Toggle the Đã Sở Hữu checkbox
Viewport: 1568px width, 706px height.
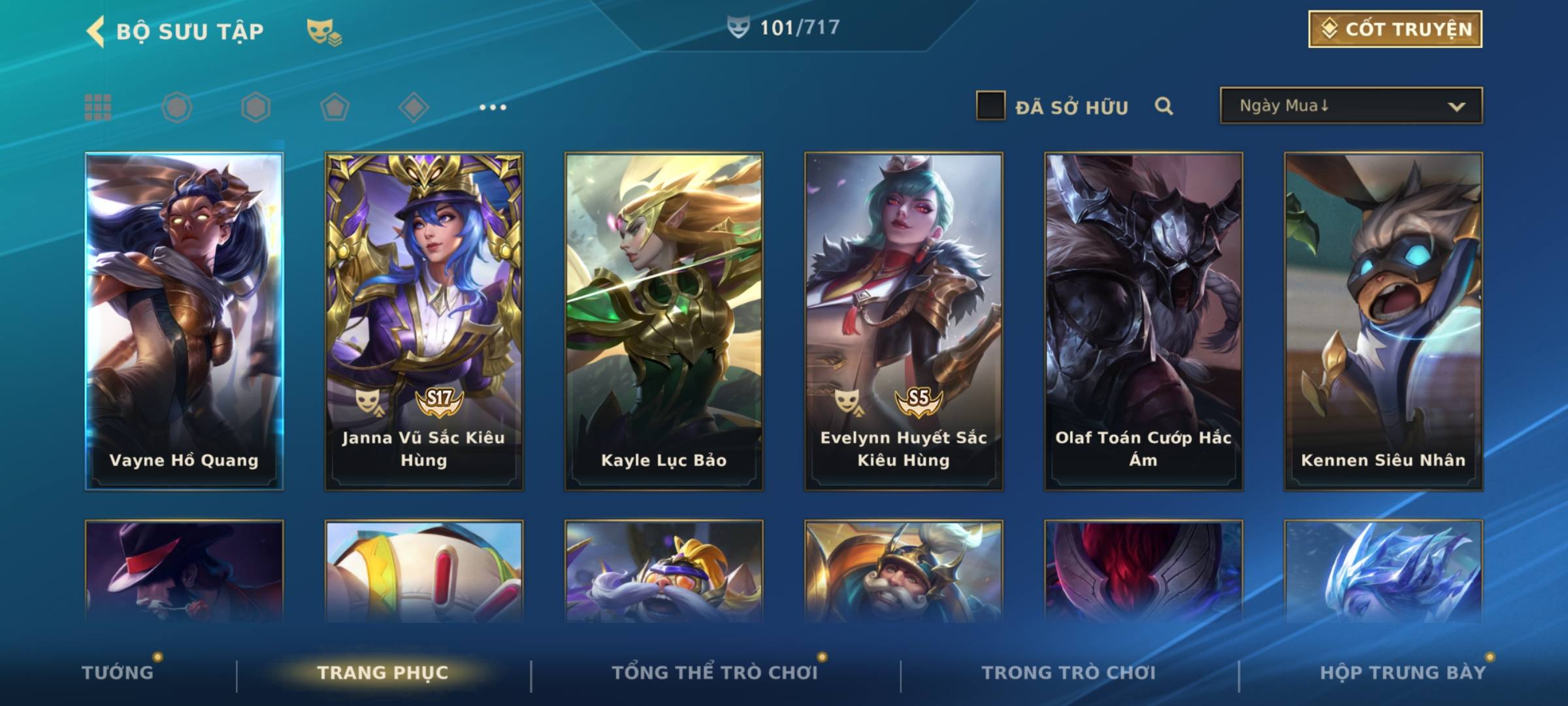[x=990, y=106]
